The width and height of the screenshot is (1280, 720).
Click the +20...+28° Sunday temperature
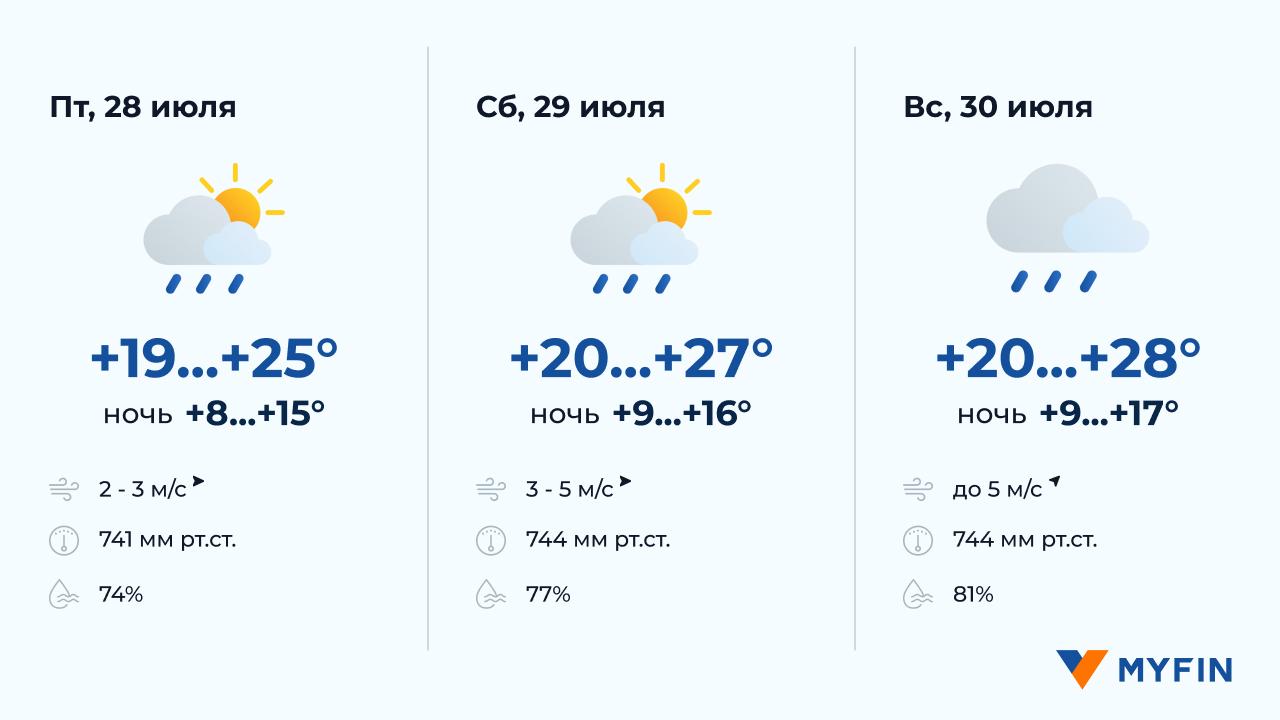[x=1067, y=358]
